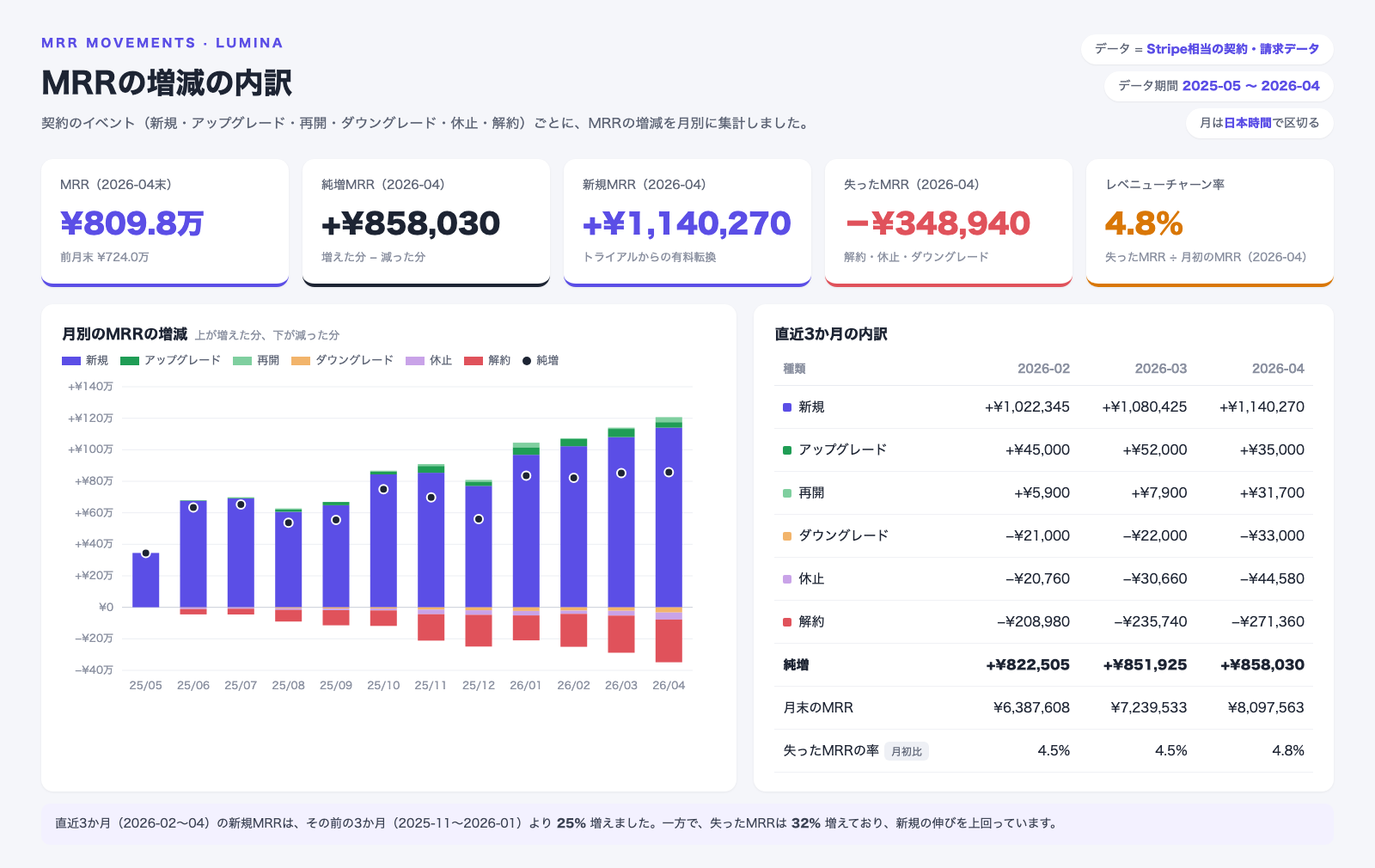Click the 26/01 x-axis month label

tap(526, 686)
